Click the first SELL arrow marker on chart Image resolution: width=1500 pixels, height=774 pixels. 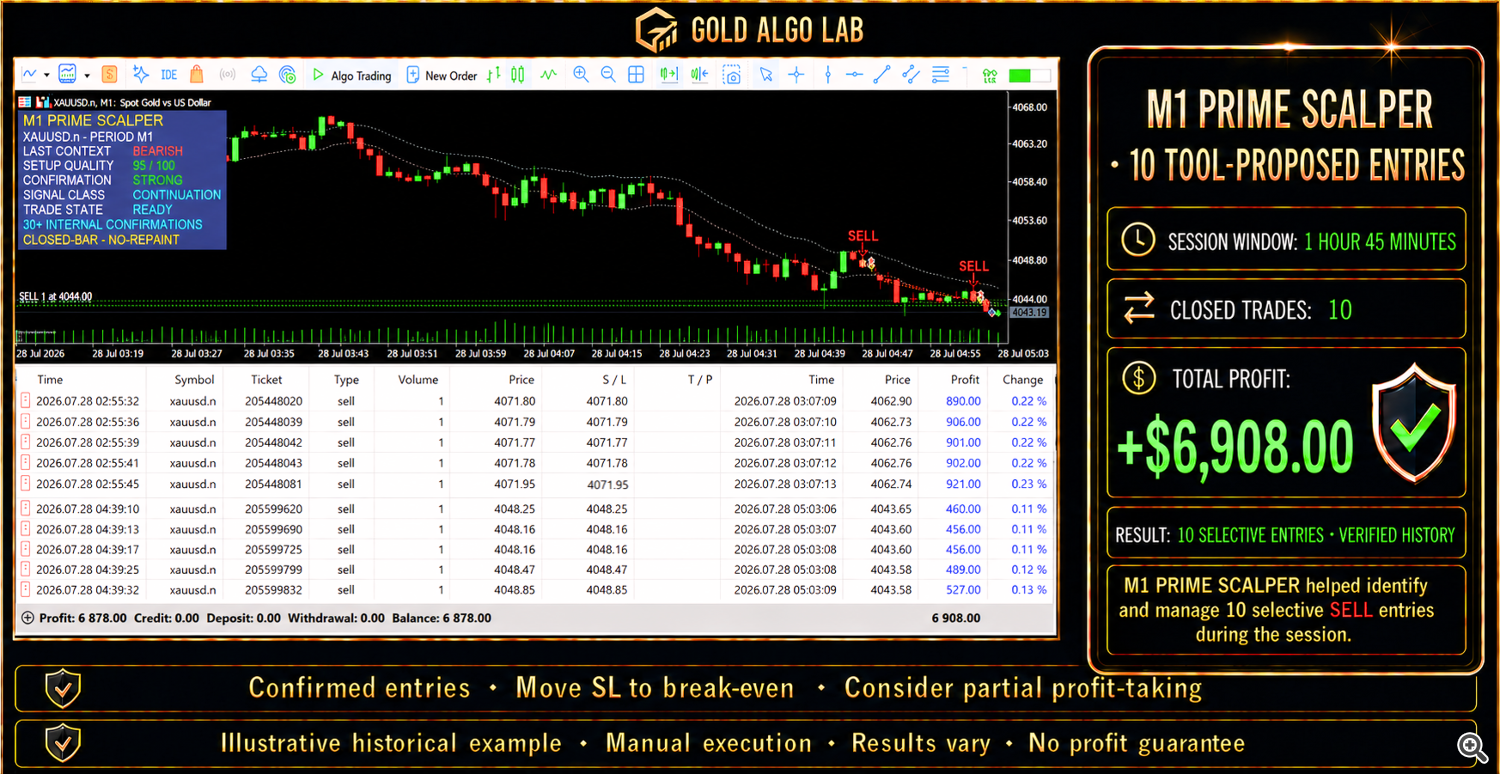point(862,250)
